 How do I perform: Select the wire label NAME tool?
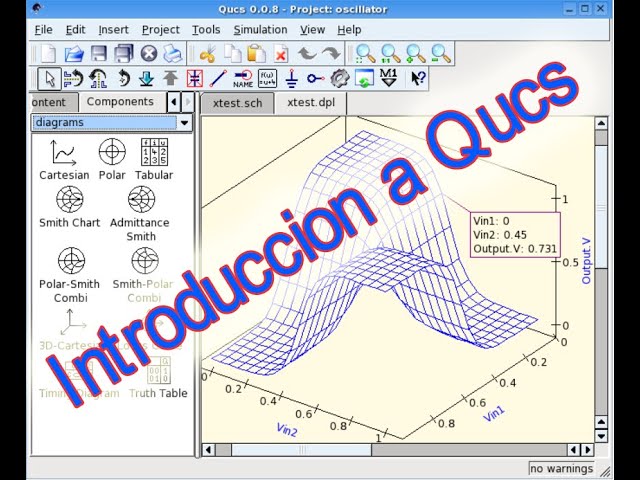[243, 78]
